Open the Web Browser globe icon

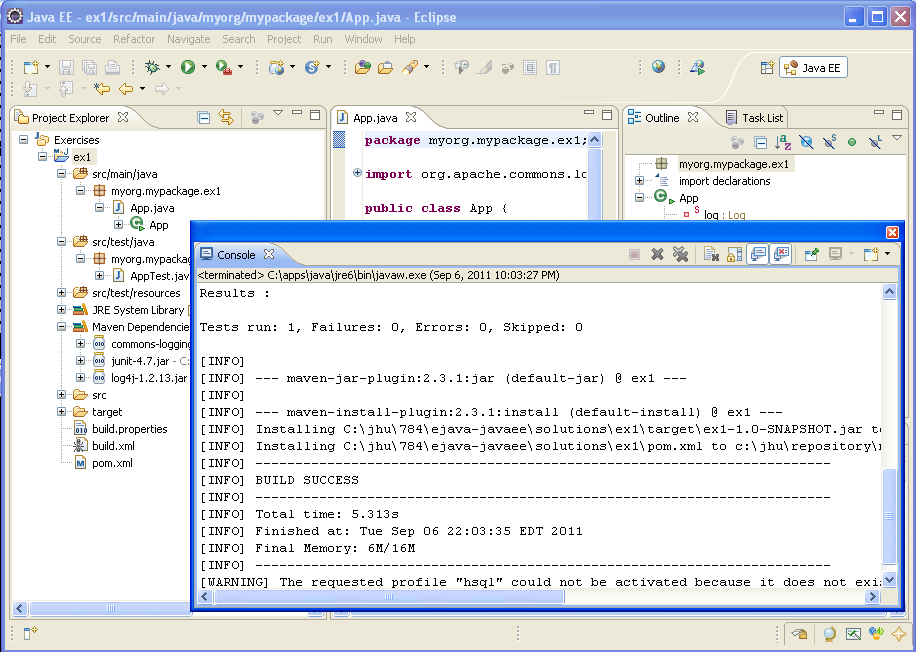tap(658, 67)
